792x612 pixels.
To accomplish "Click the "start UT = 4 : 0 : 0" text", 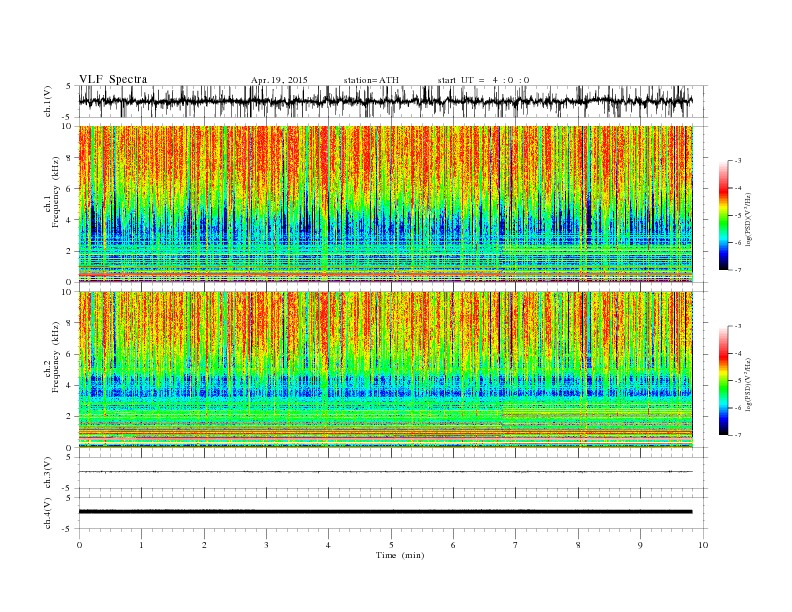I will tap(483, 80).
